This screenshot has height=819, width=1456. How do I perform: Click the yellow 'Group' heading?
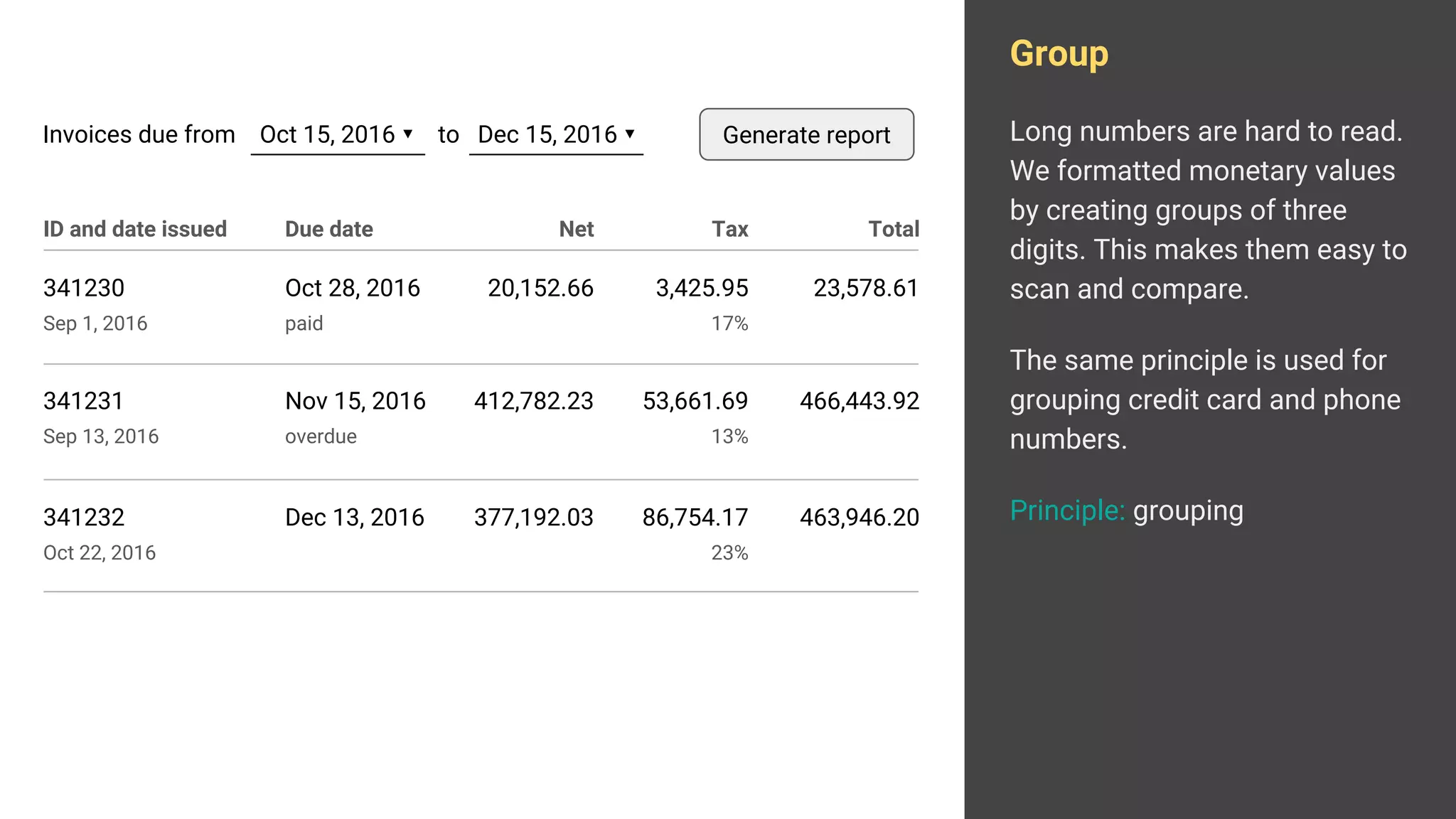point(1059,54)
